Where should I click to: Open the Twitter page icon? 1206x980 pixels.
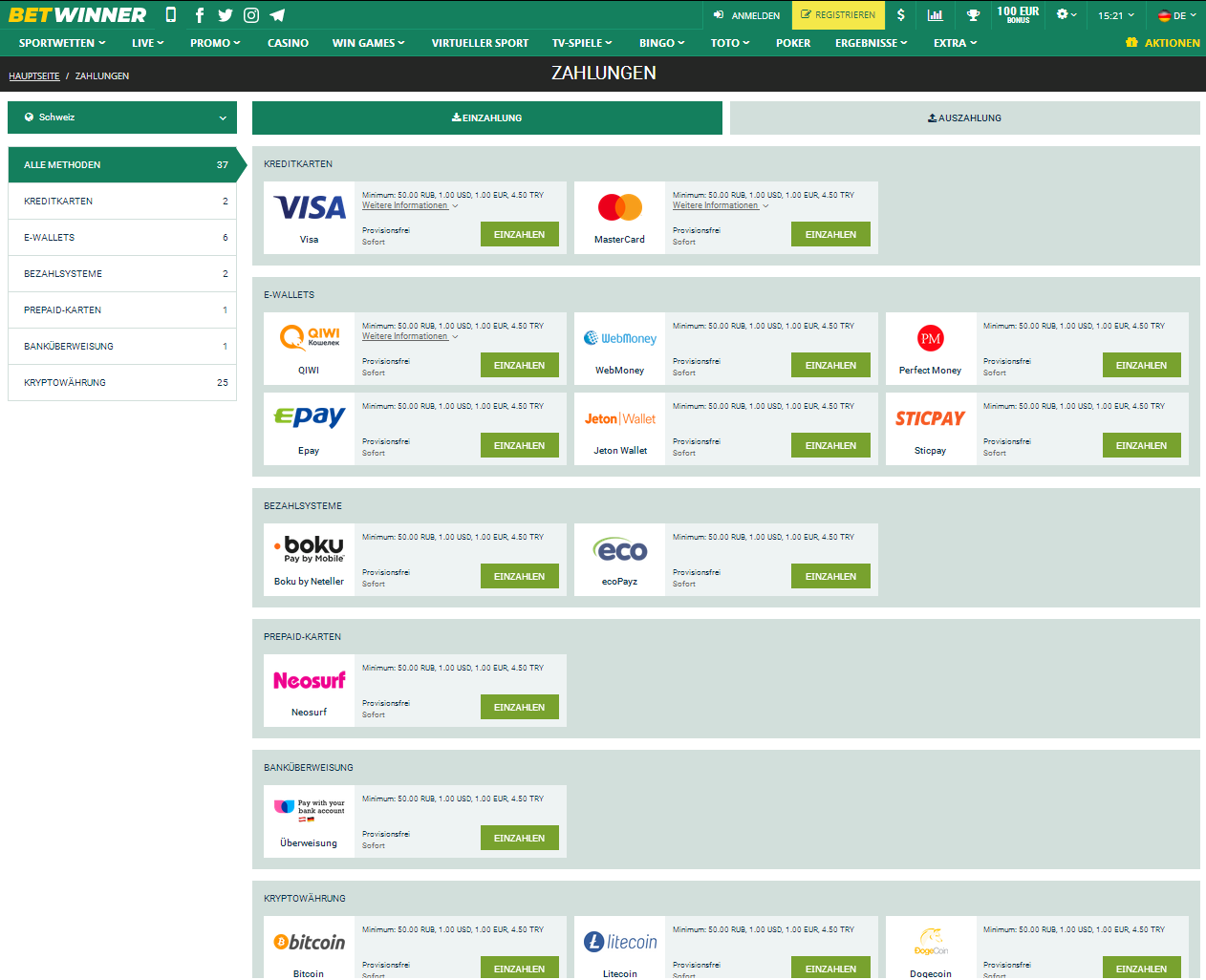click(226, 14)
